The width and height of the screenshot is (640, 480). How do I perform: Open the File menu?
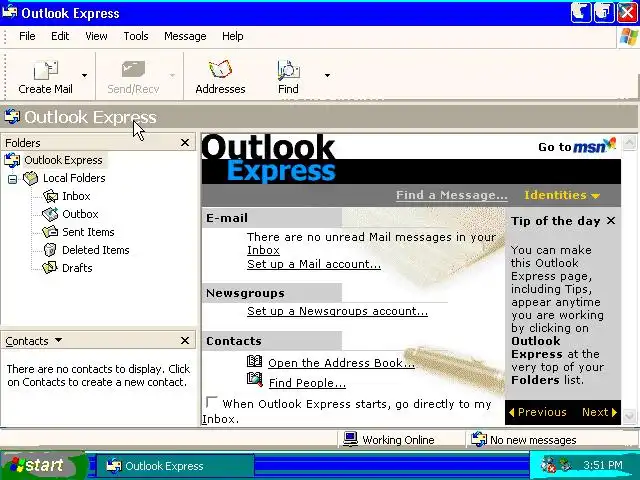(27, 36)
